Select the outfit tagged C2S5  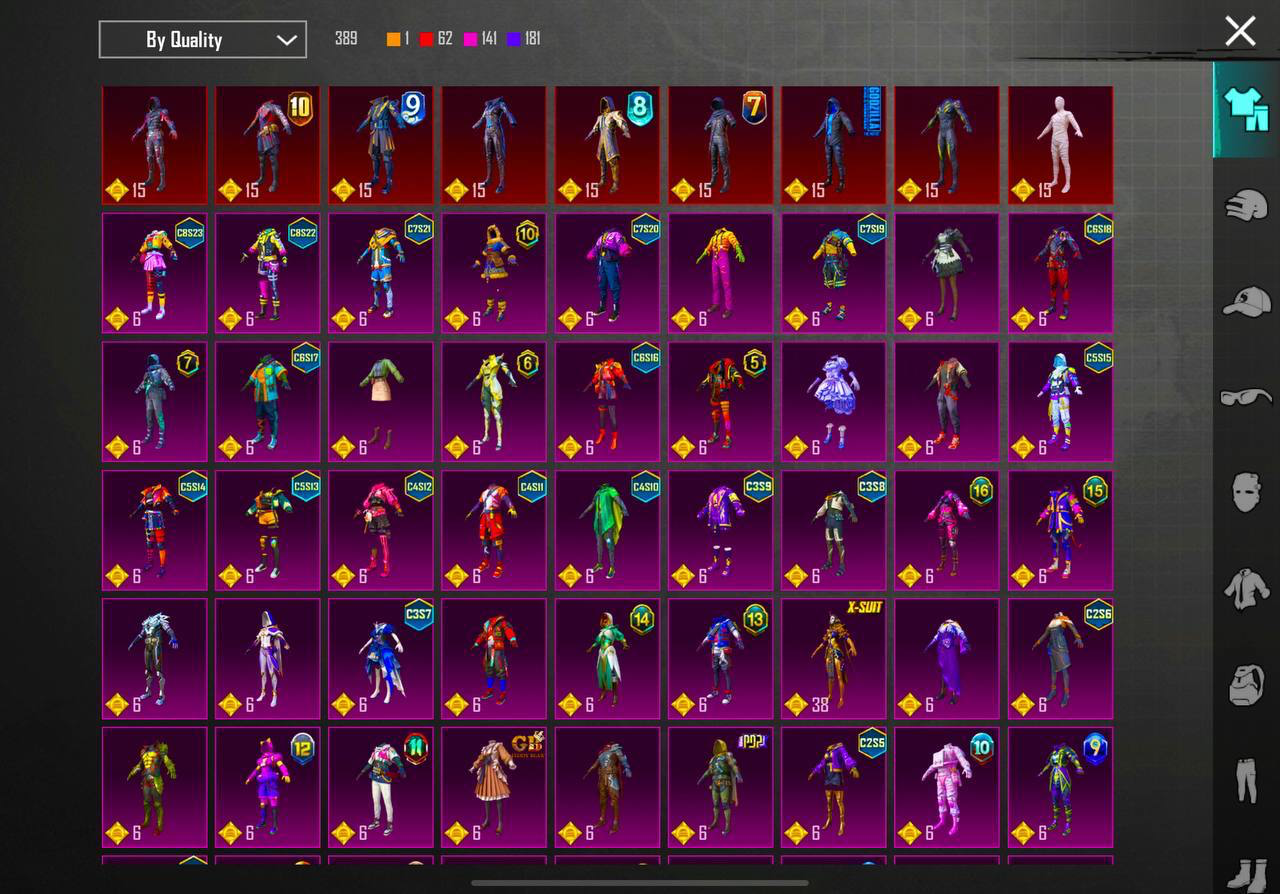834,787
